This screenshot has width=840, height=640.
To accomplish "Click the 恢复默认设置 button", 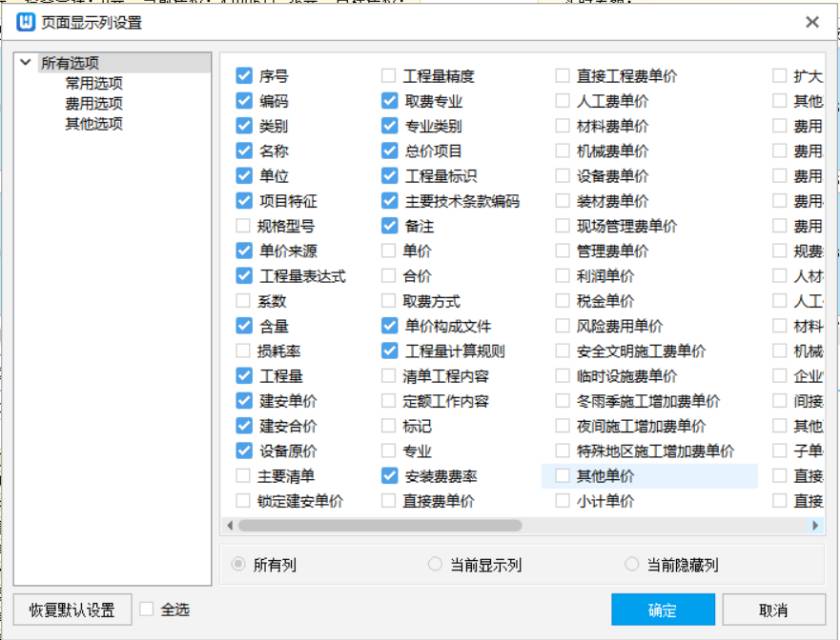I will click(x=72, y=609).
